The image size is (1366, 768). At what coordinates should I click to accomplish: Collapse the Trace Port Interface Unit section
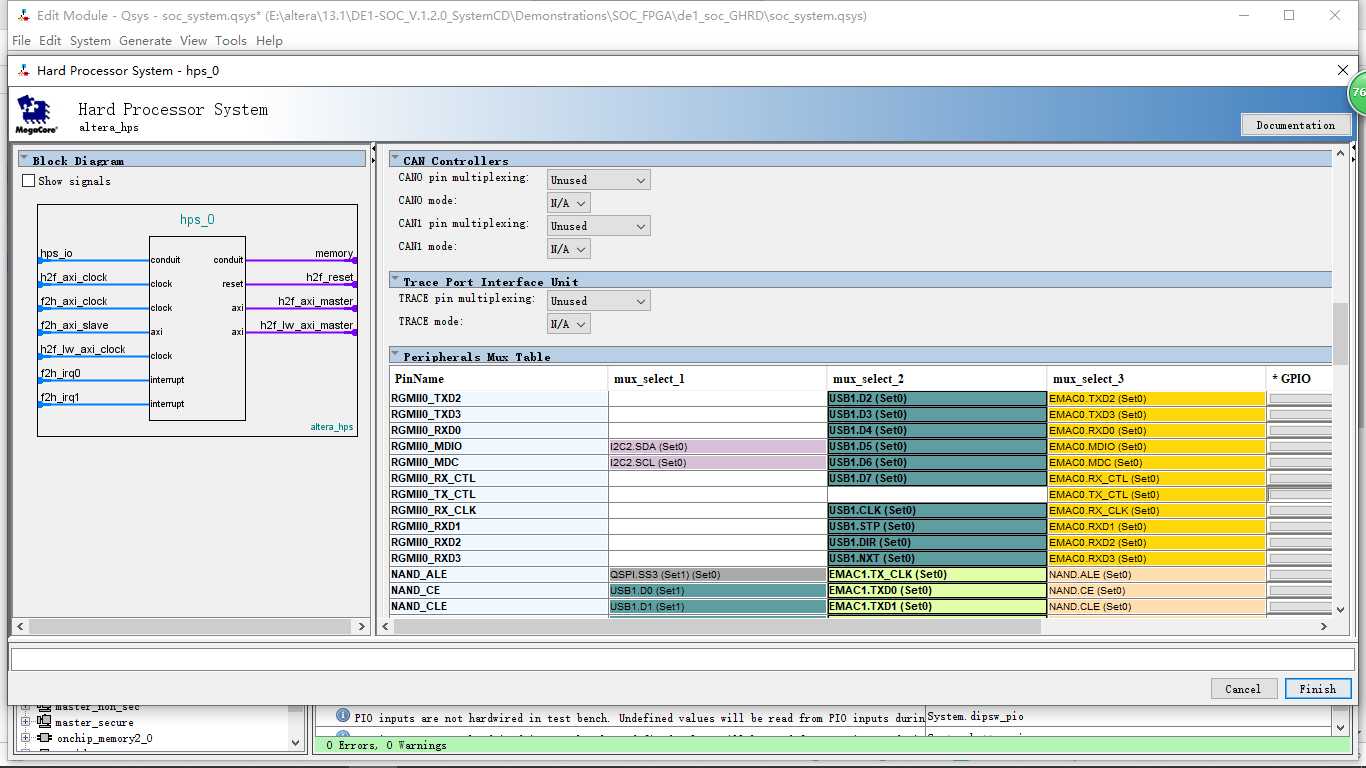(x=395, y=281)
